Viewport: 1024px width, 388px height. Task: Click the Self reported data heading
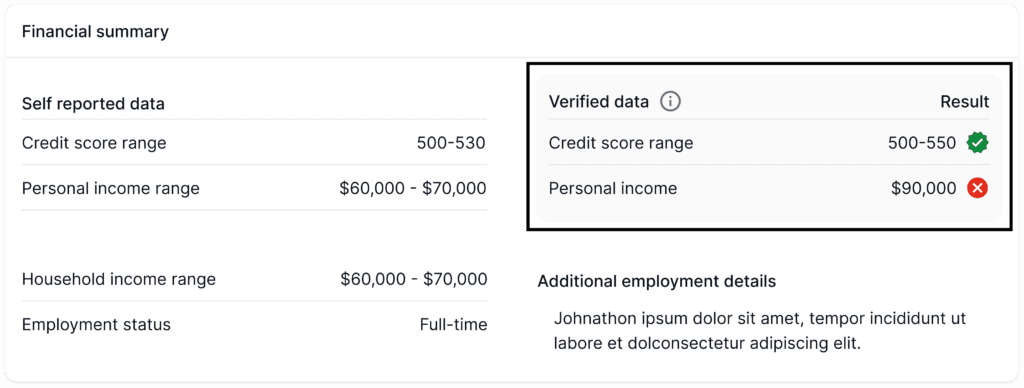[93, 104]
